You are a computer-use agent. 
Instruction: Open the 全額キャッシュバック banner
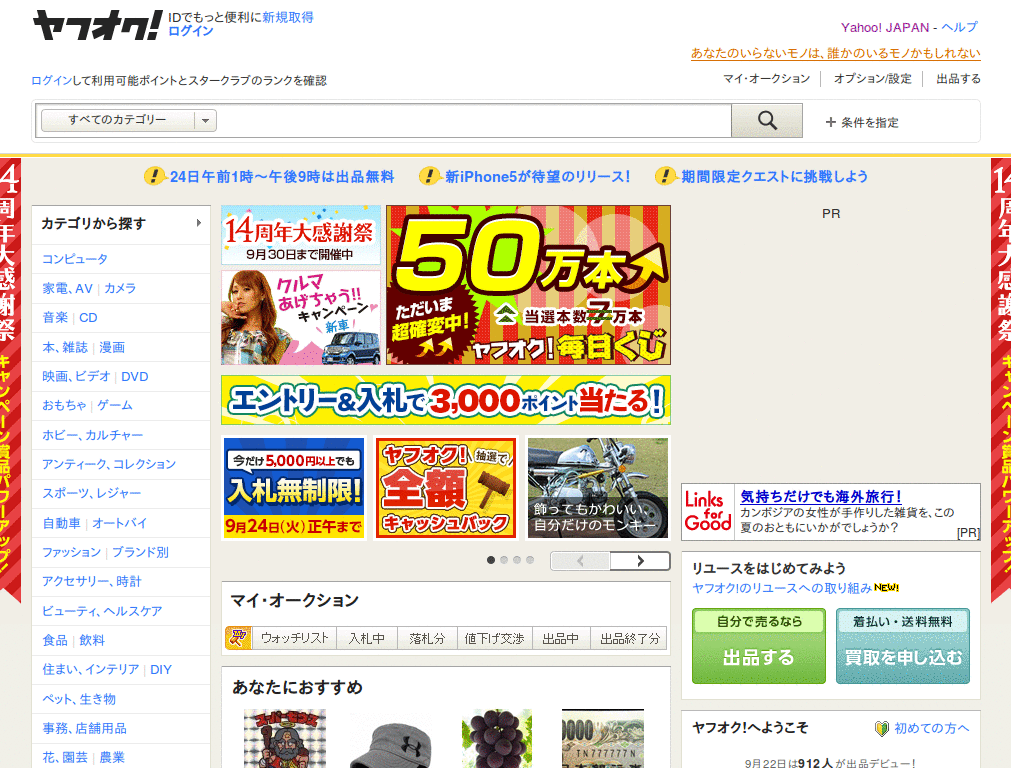click(x=446, y=488)
